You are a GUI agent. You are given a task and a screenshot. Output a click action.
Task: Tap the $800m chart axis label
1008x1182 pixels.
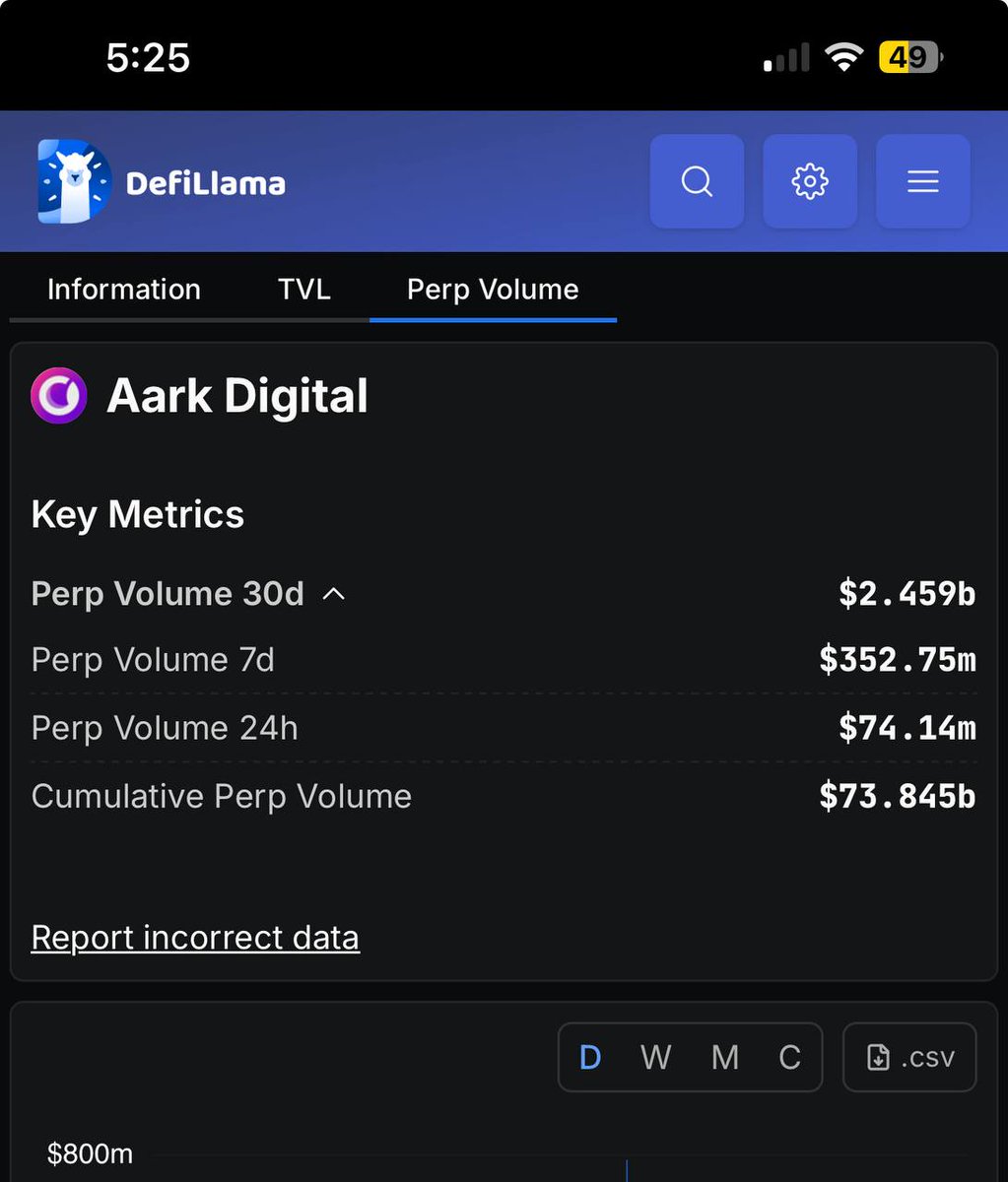pos(90,1153)
